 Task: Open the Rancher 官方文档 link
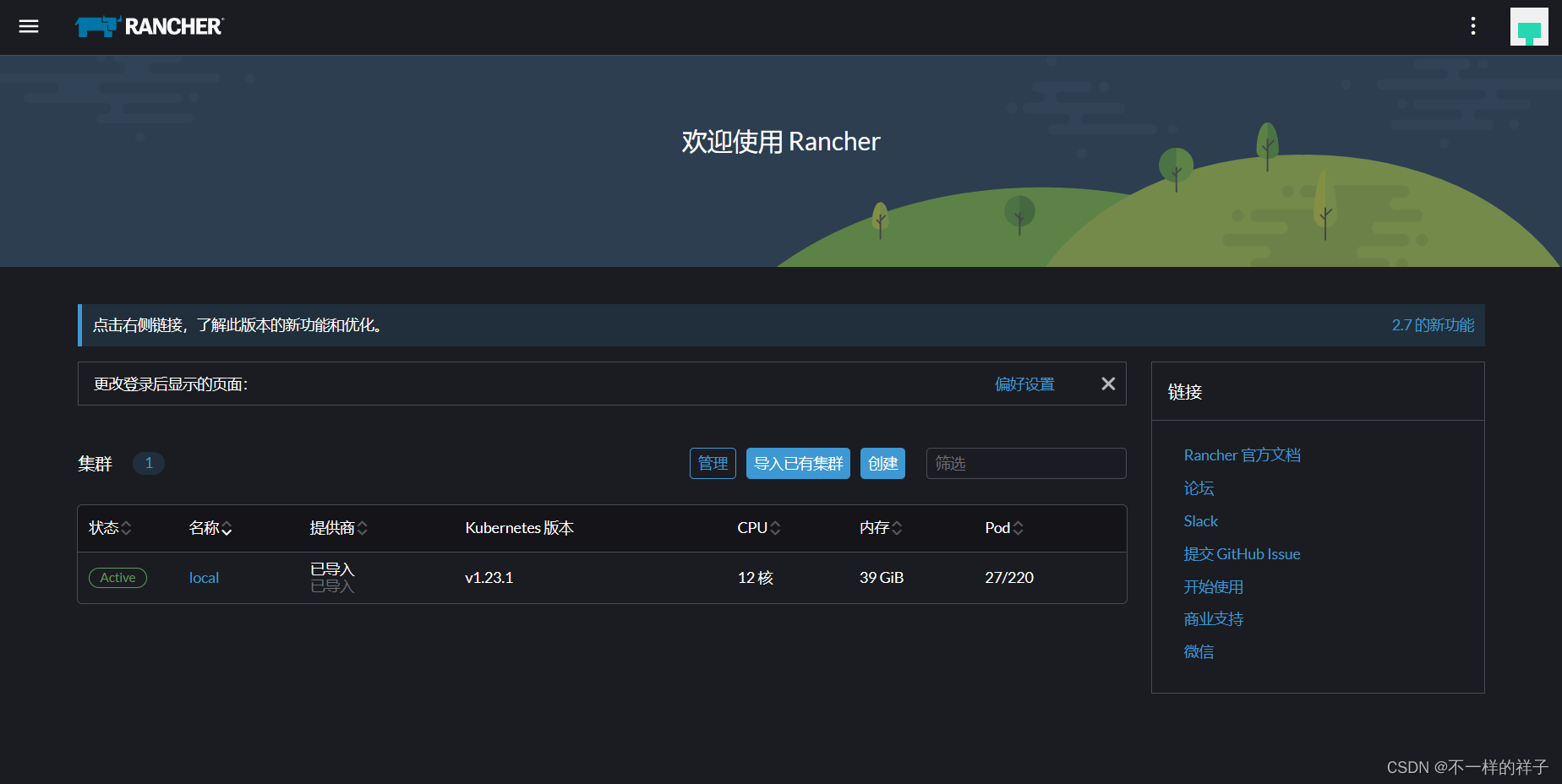tap(1242, 455)
